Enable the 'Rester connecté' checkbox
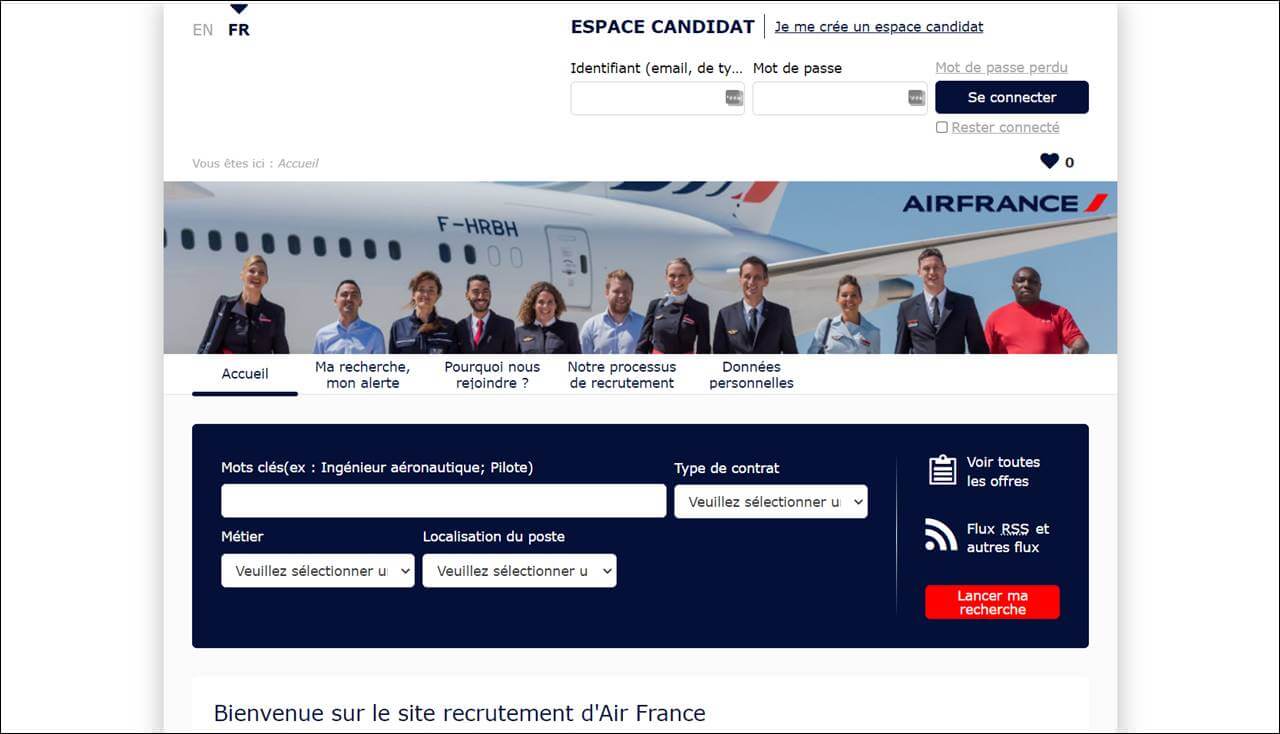 click(942, 127)
